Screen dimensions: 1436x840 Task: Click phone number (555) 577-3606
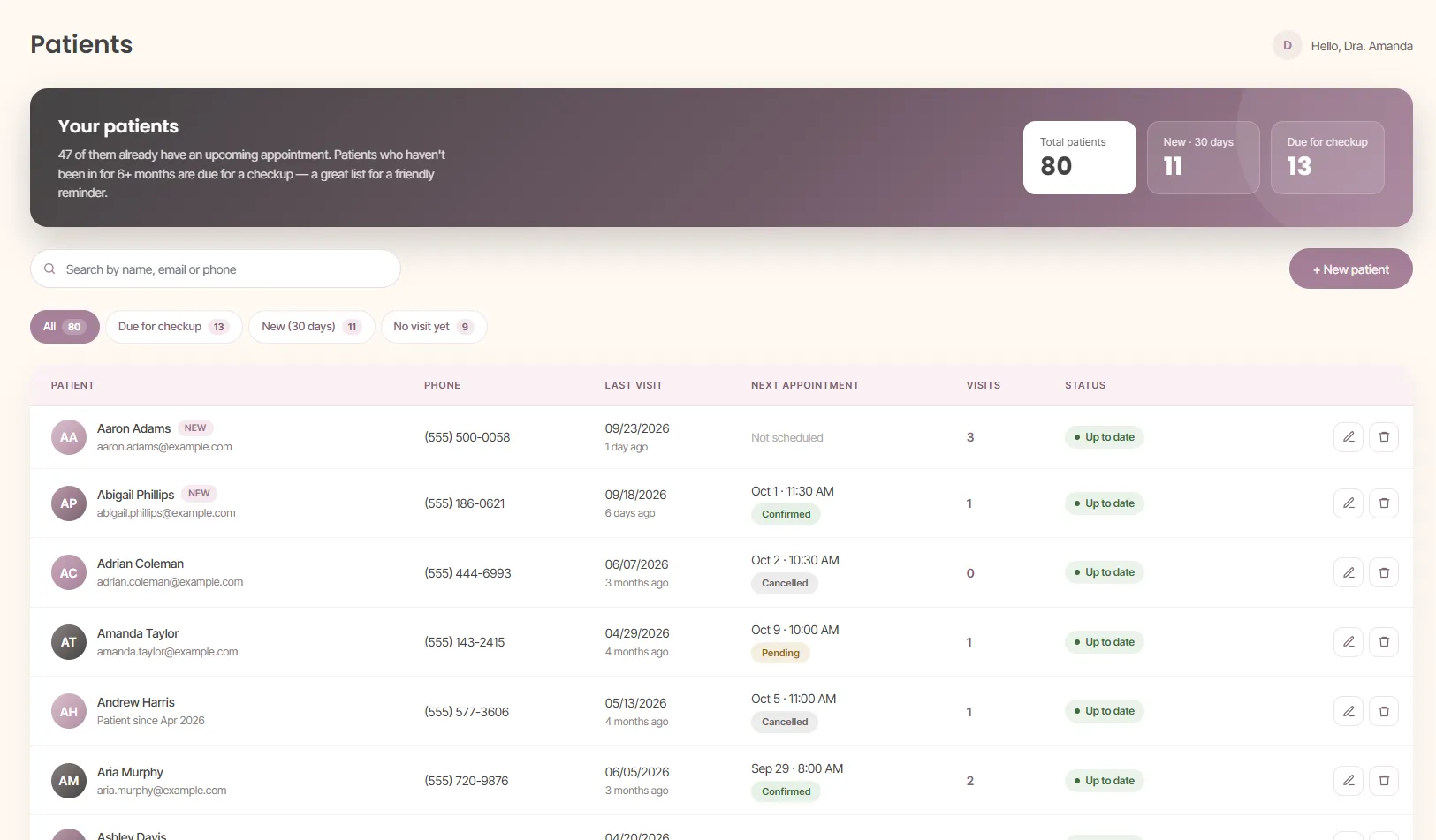coord(467,712)
